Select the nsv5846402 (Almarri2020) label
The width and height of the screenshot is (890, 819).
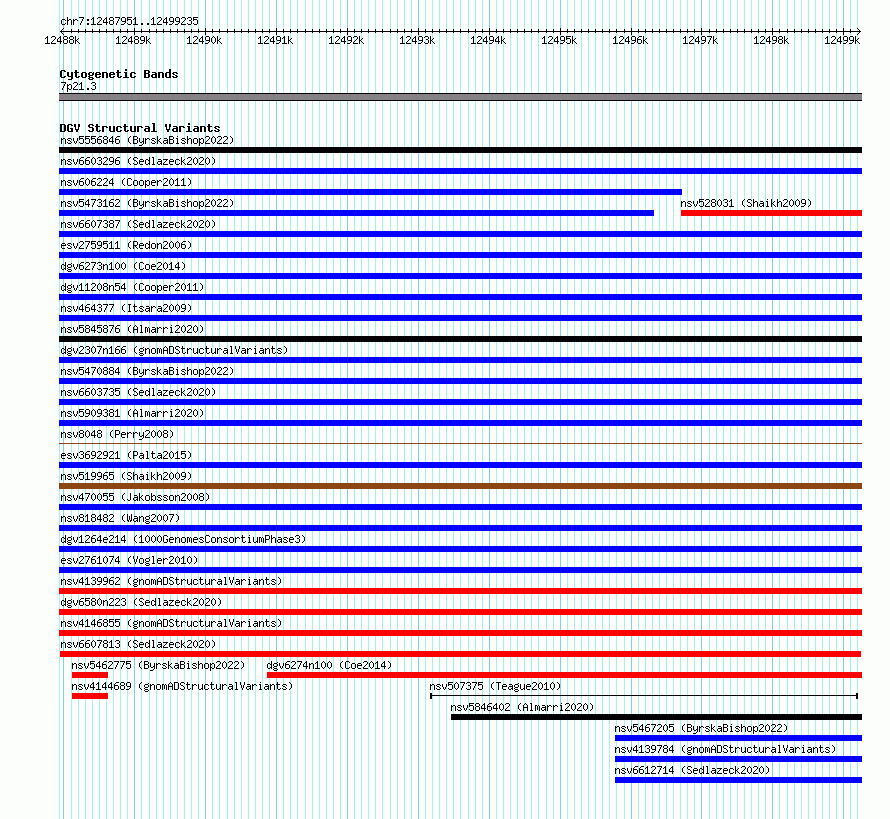tap(522, 707)
